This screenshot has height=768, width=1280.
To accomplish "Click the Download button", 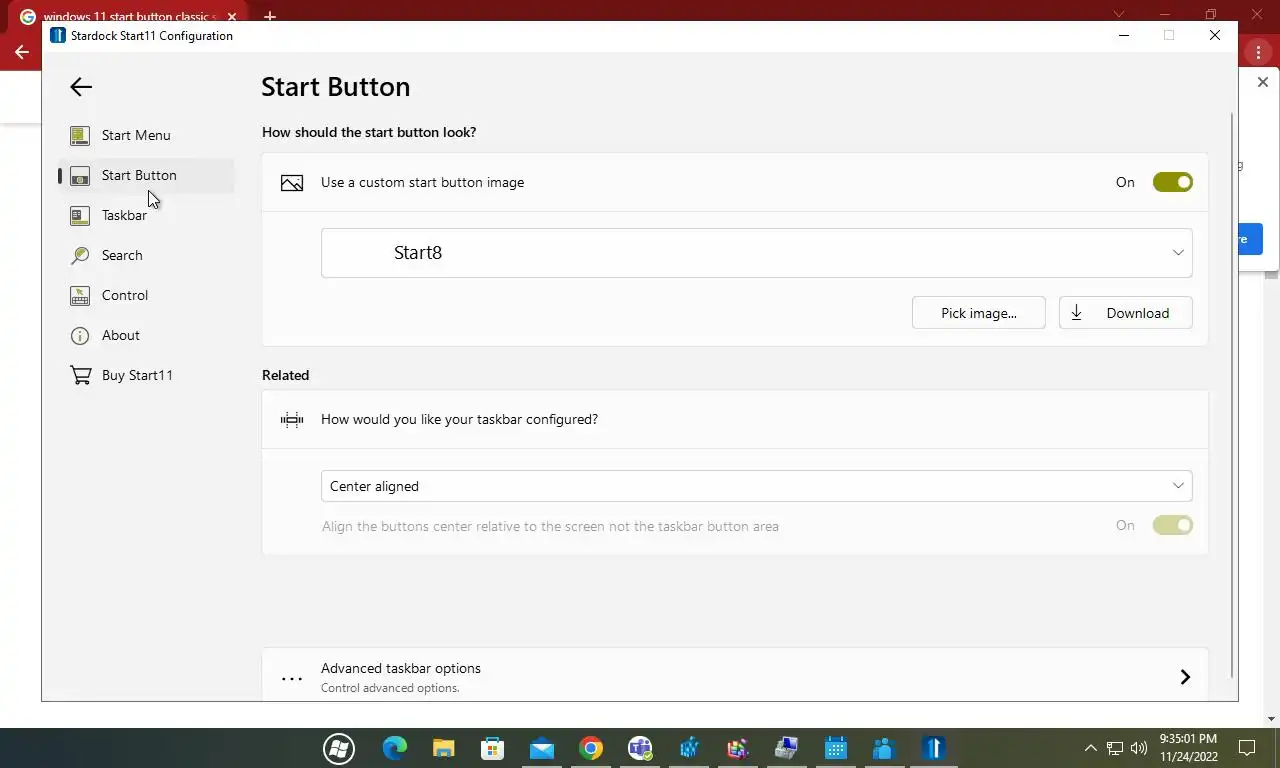I will [x=1125, y=313].
